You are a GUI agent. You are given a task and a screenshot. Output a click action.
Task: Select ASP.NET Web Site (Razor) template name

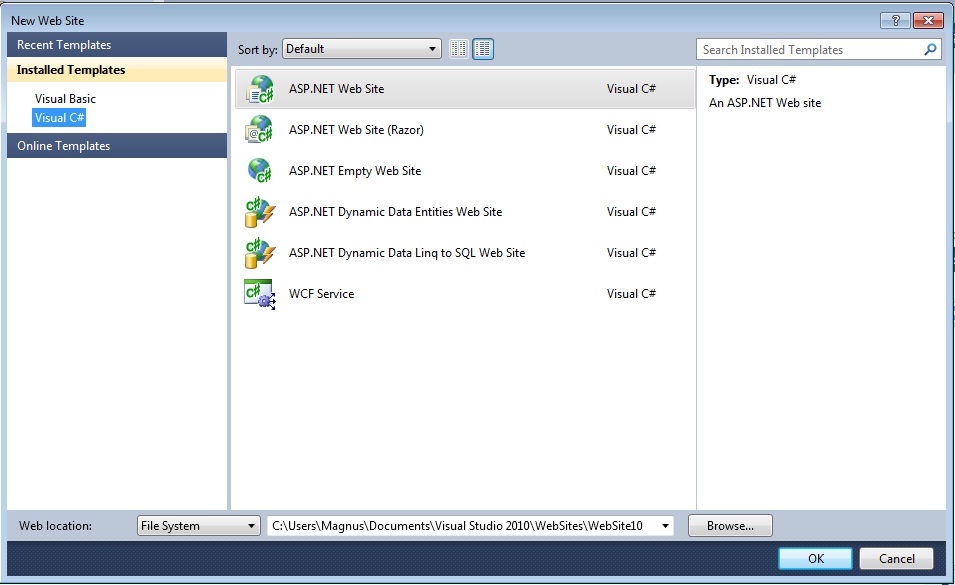click(356, 130)
